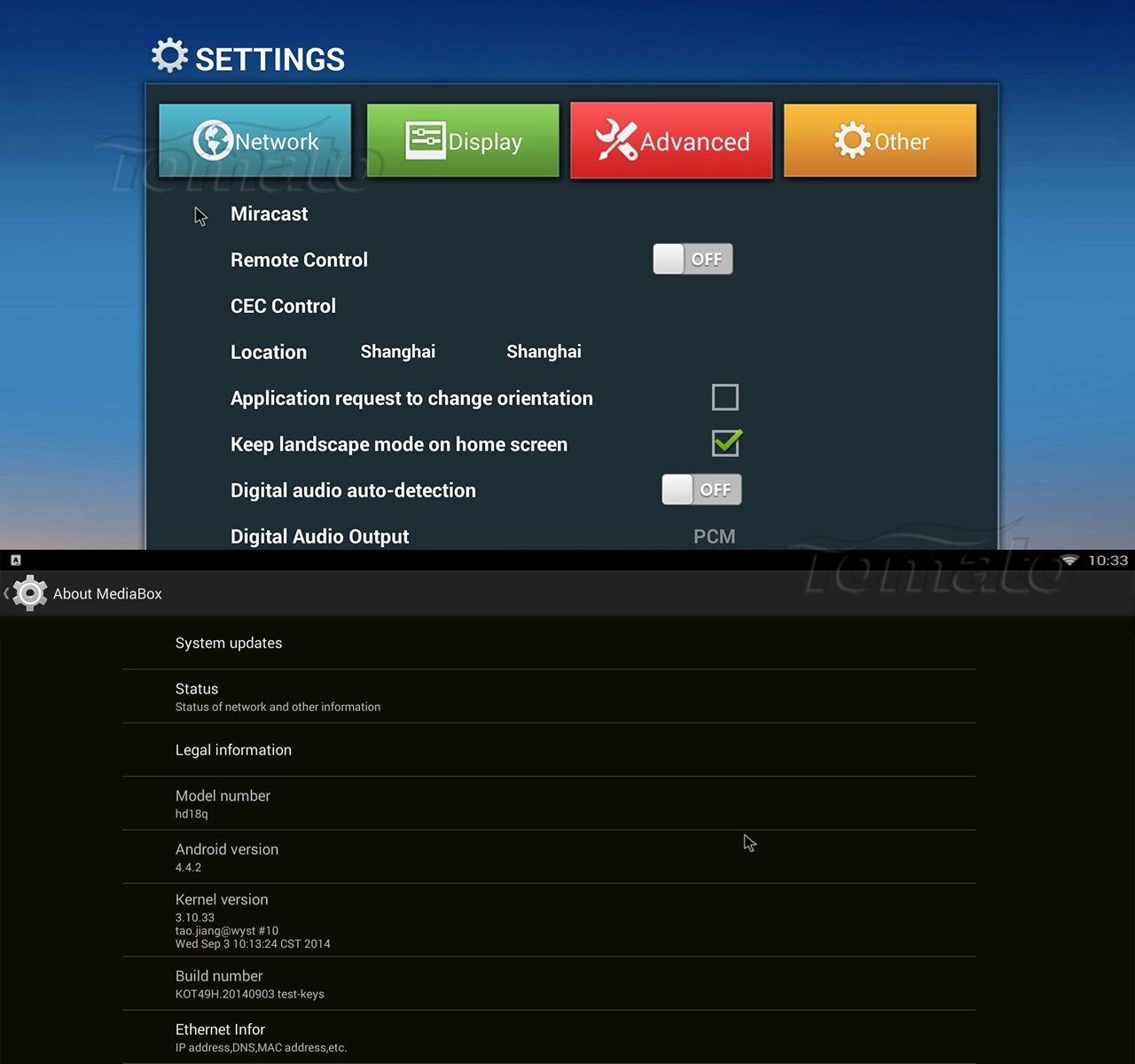Viewport: 1135px width, 1064px height.
Task: Select first Shanghai location value
Action: (398, 352)
